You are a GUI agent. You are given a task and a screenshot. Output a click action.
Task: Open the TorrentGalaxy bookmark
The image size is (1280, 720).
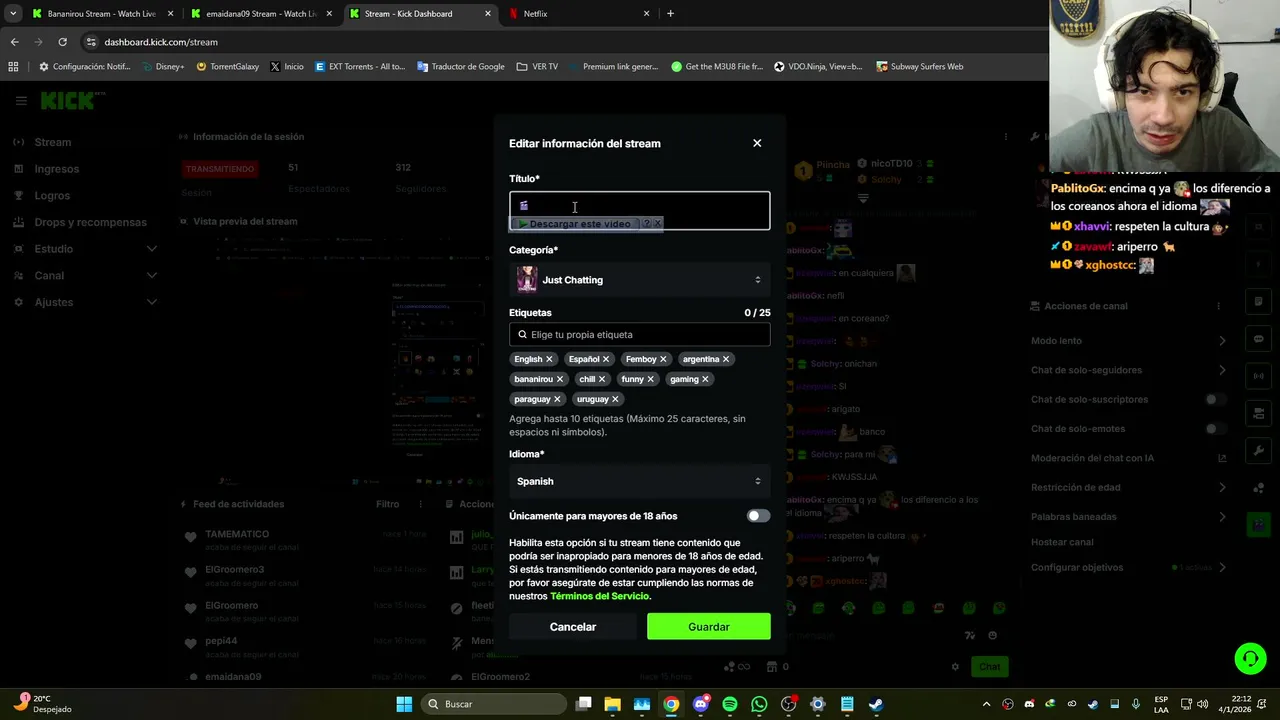[228, 67]
